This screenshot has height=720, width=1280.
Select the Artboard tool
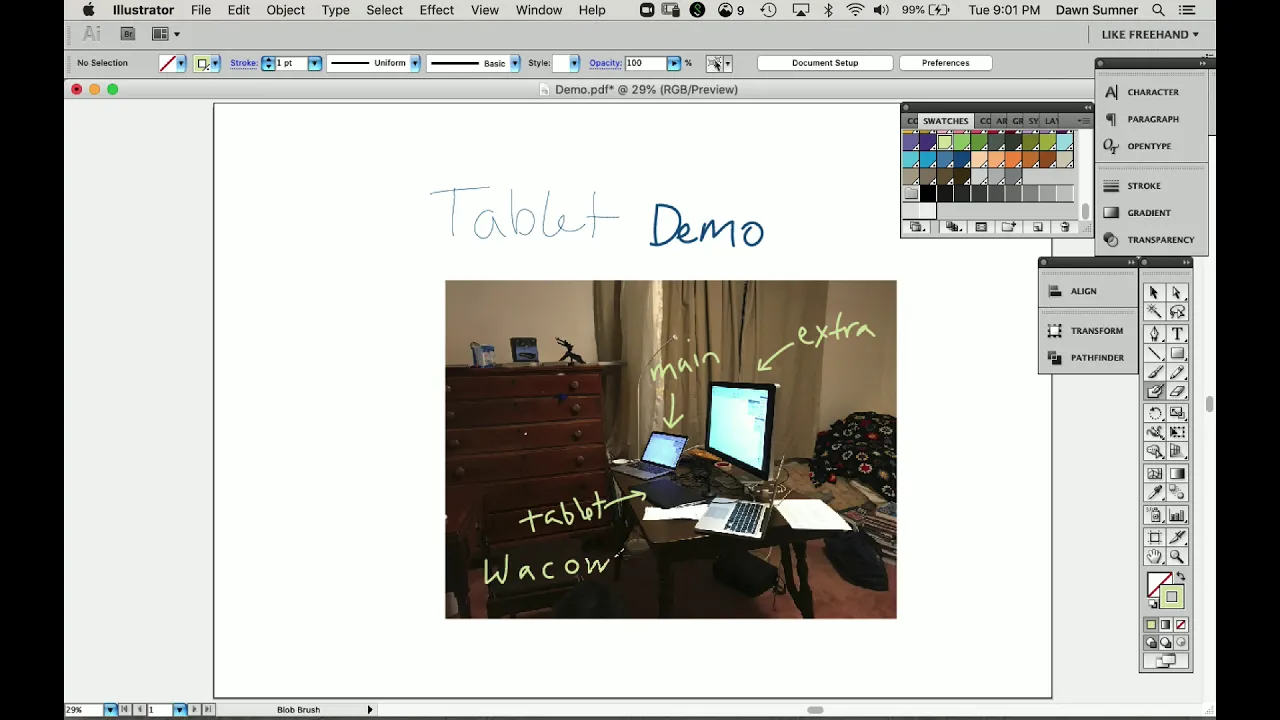[x=1153, y=537]
